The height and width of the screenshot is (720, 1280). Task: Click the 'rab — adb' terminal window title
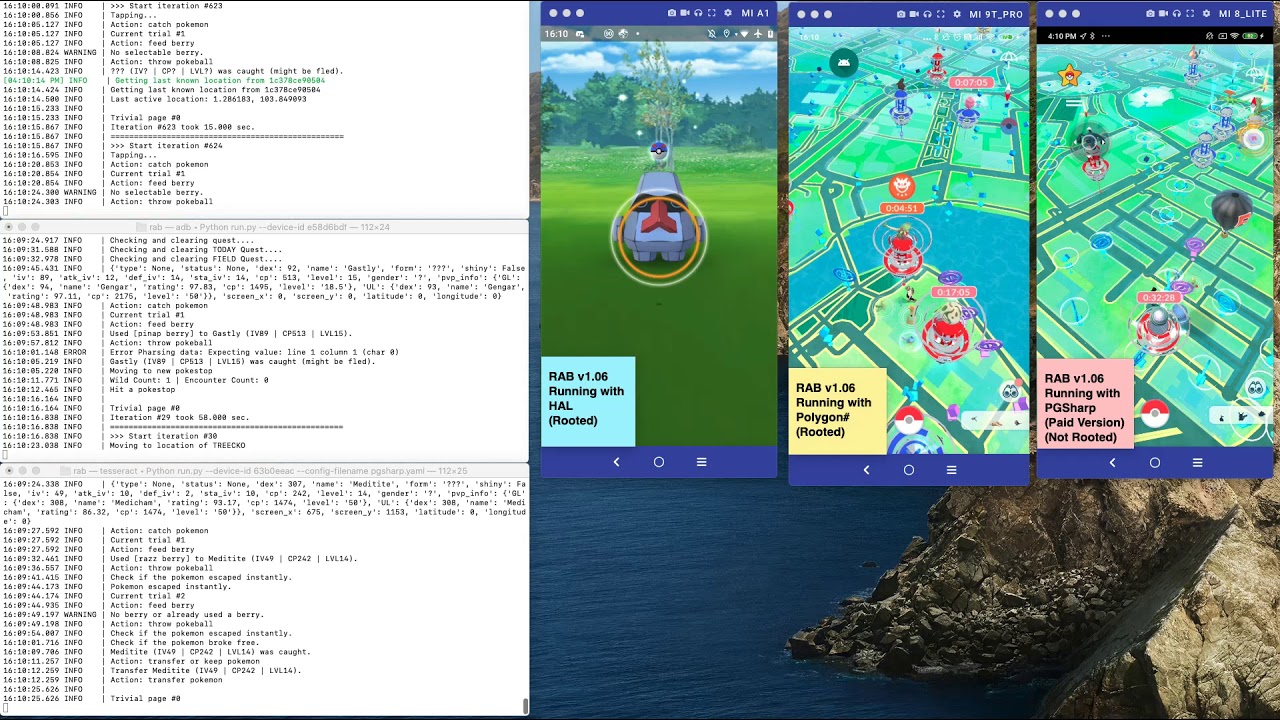click(269, 227)
